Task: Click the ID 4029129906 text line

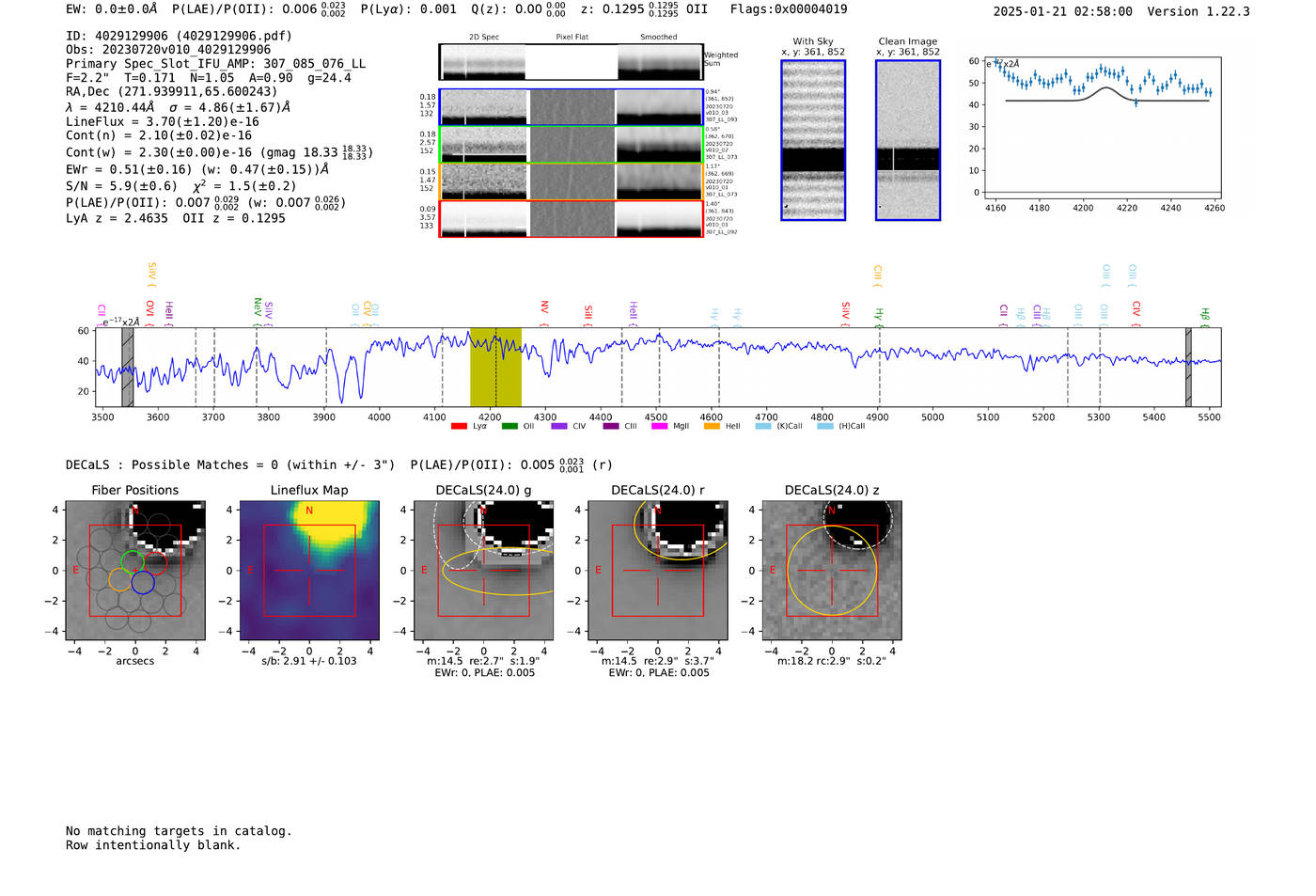Action: (179, 36)
